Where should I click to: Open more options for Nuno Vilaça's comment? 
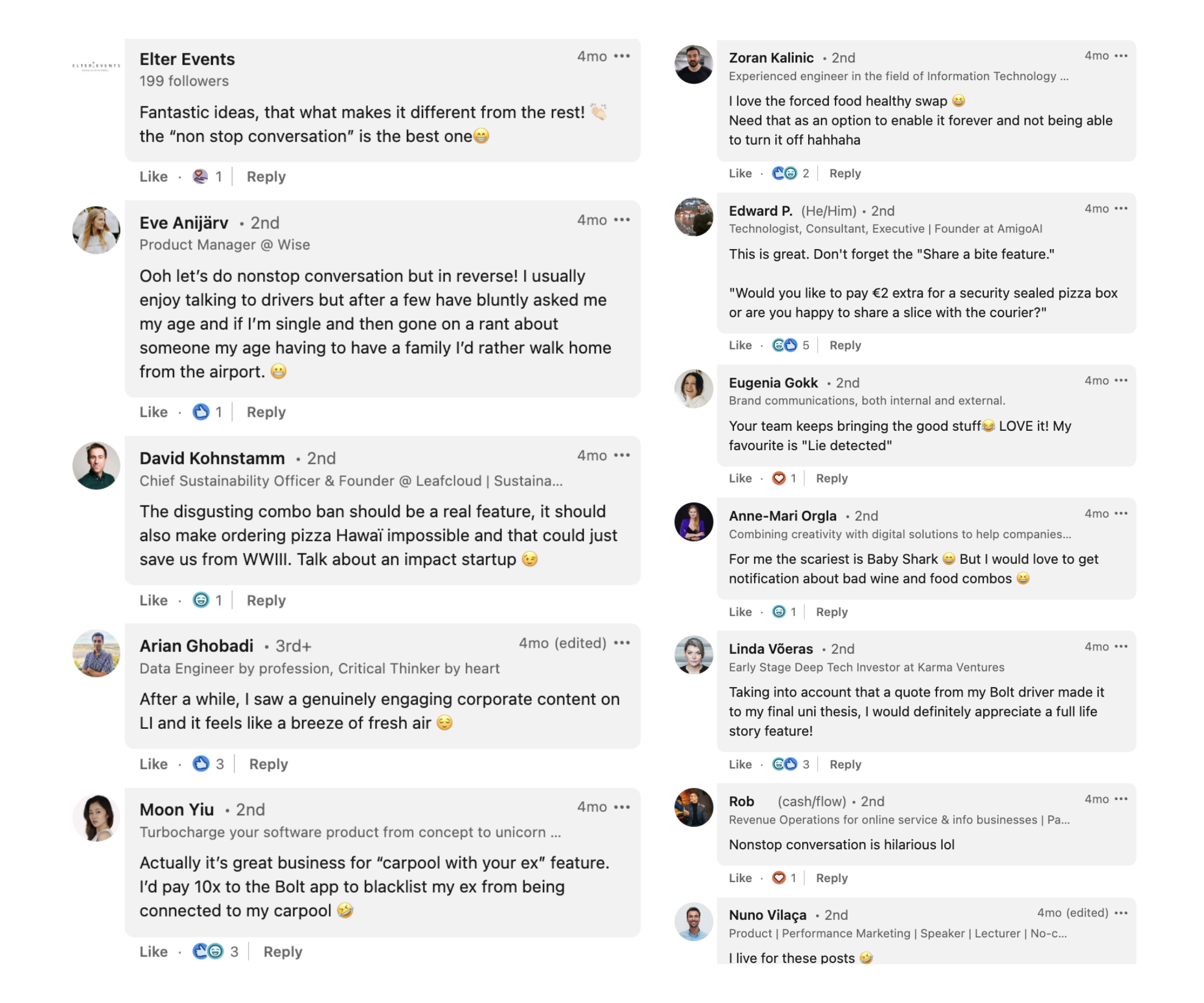(x=1121, y=912)
